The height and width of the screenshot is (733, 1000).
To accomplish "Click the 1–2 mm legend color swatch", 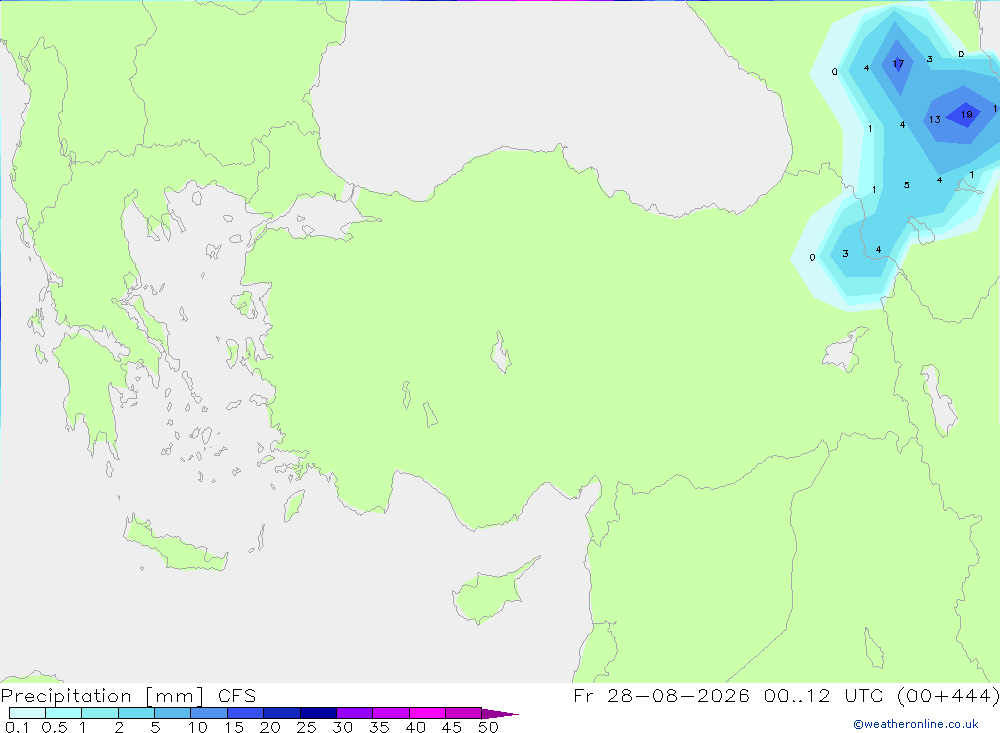I will click(100, 713).
